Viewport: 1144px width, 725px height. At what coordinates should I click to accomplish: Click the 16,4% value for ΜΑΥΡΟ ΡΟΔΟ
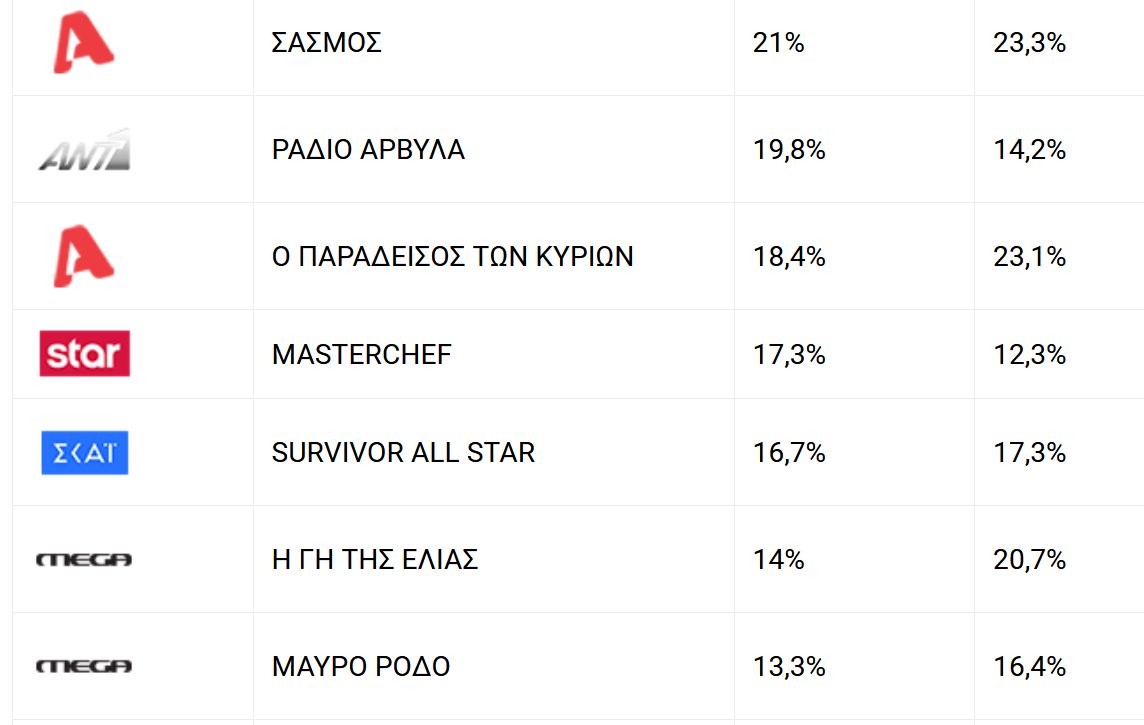(1029, 667)
